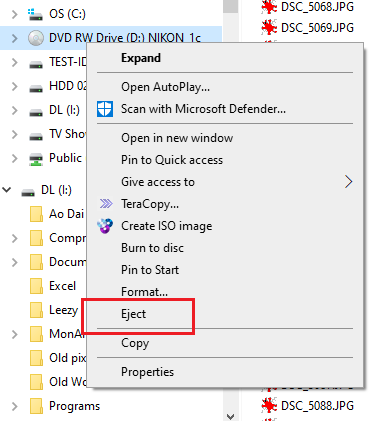Choose Copy from the context menu

tap(135, 343)
